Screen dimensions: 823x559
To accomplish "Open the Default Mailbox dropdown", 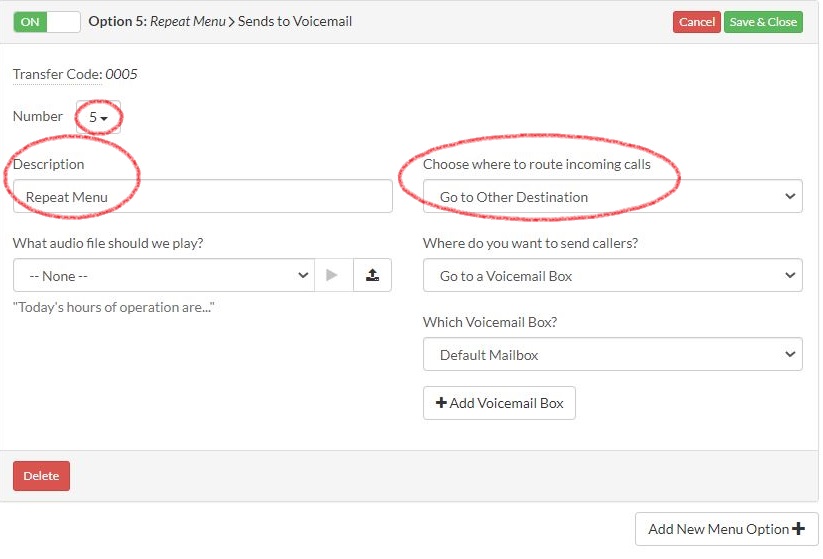I will pos(613,354).
